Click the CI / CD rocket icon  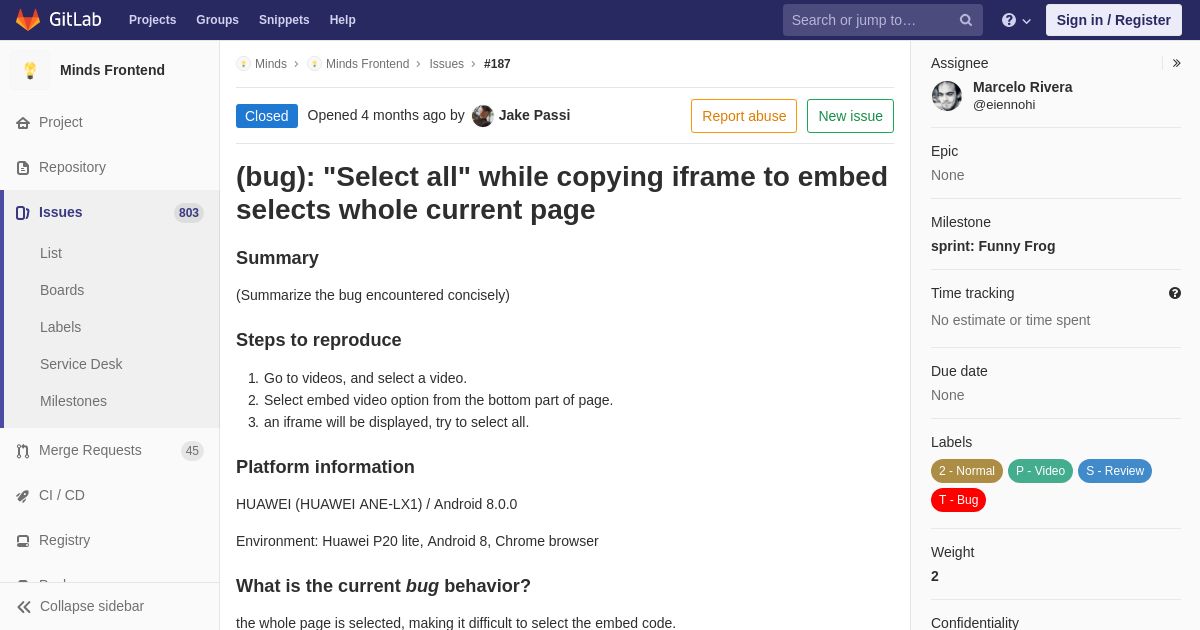point(23,496)
